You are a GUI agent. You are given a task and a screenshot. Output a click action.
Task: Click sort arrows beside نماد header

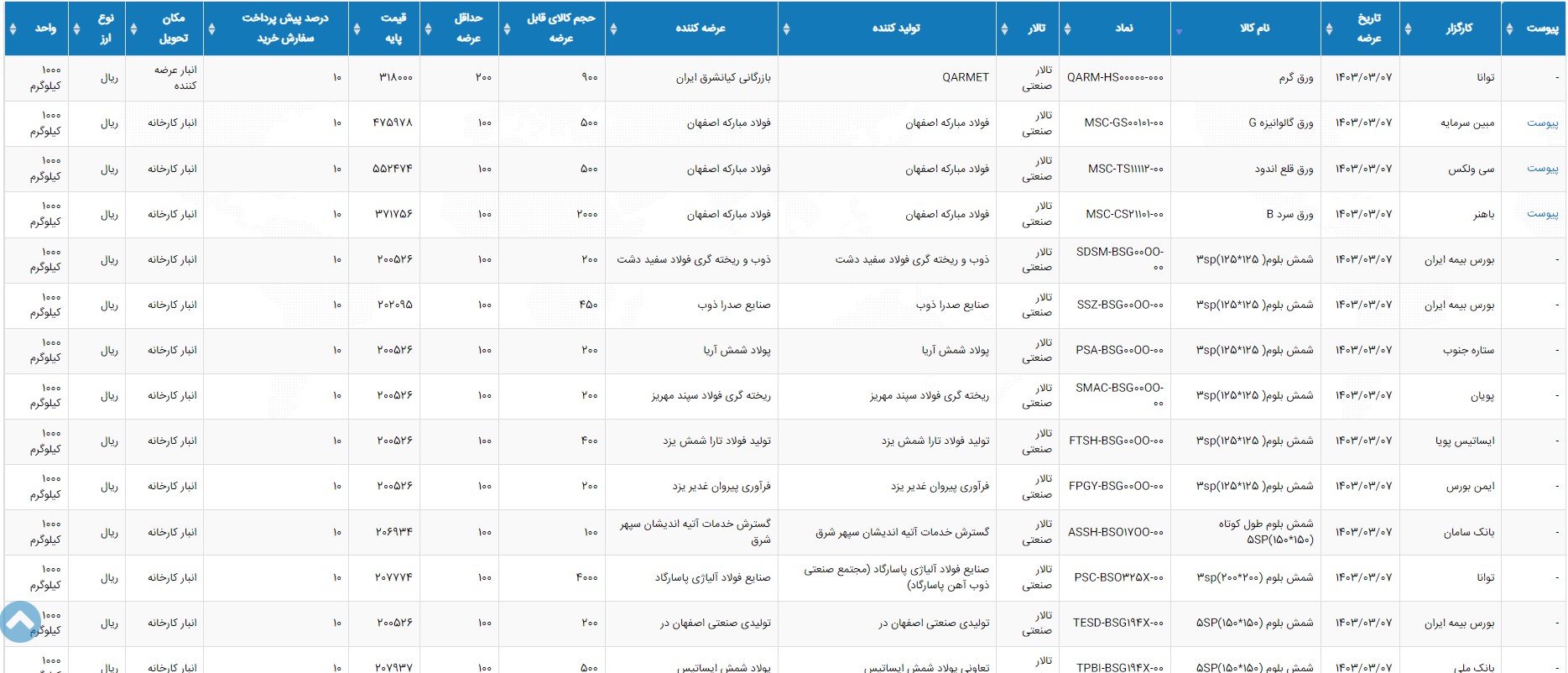tap(1067, 29)
